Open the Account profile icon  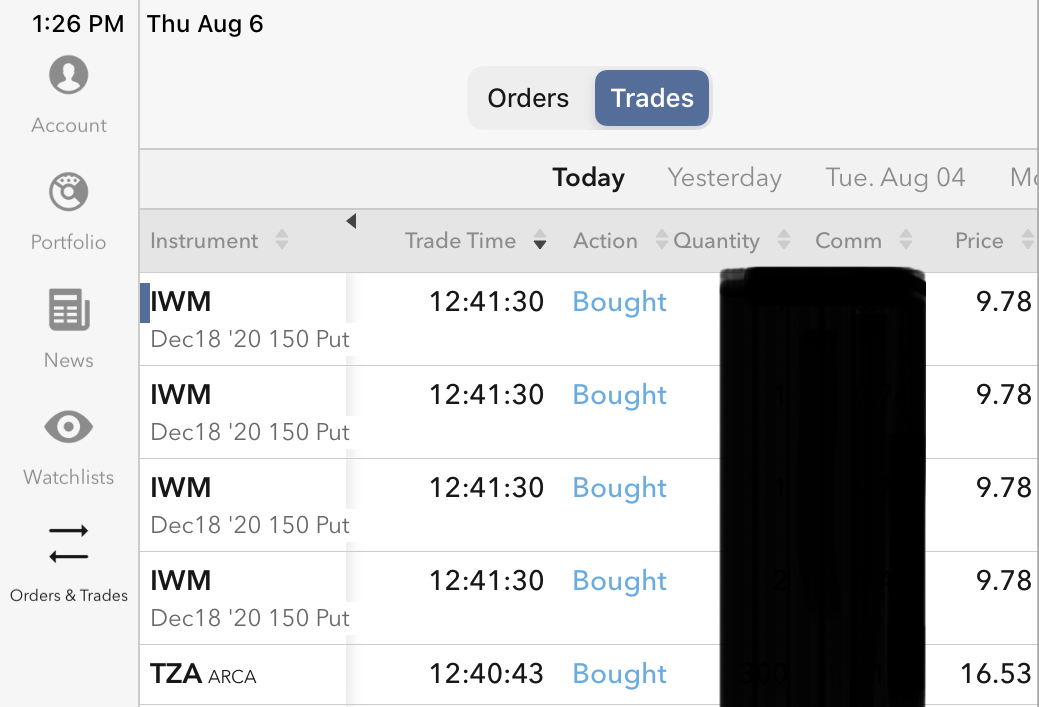pos(68,76)
